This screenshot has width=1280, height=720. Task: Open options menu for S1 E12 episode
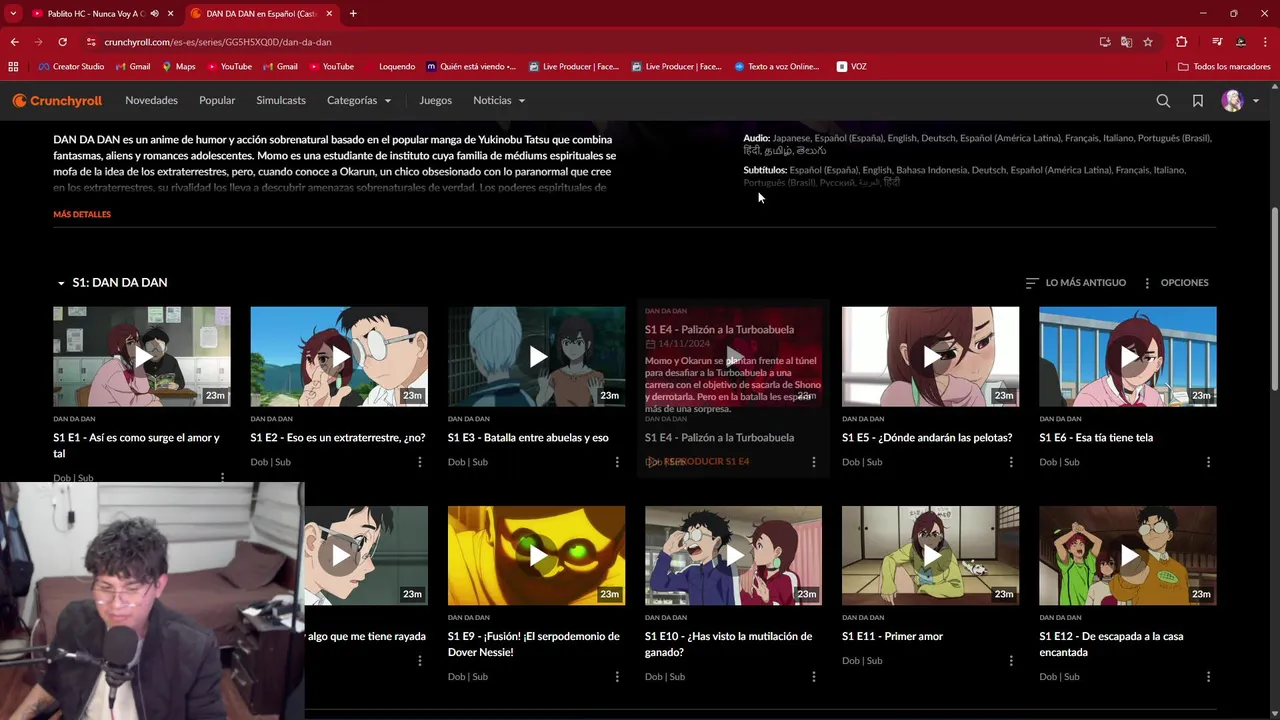pyautogui.click(x=1208, y=677)
